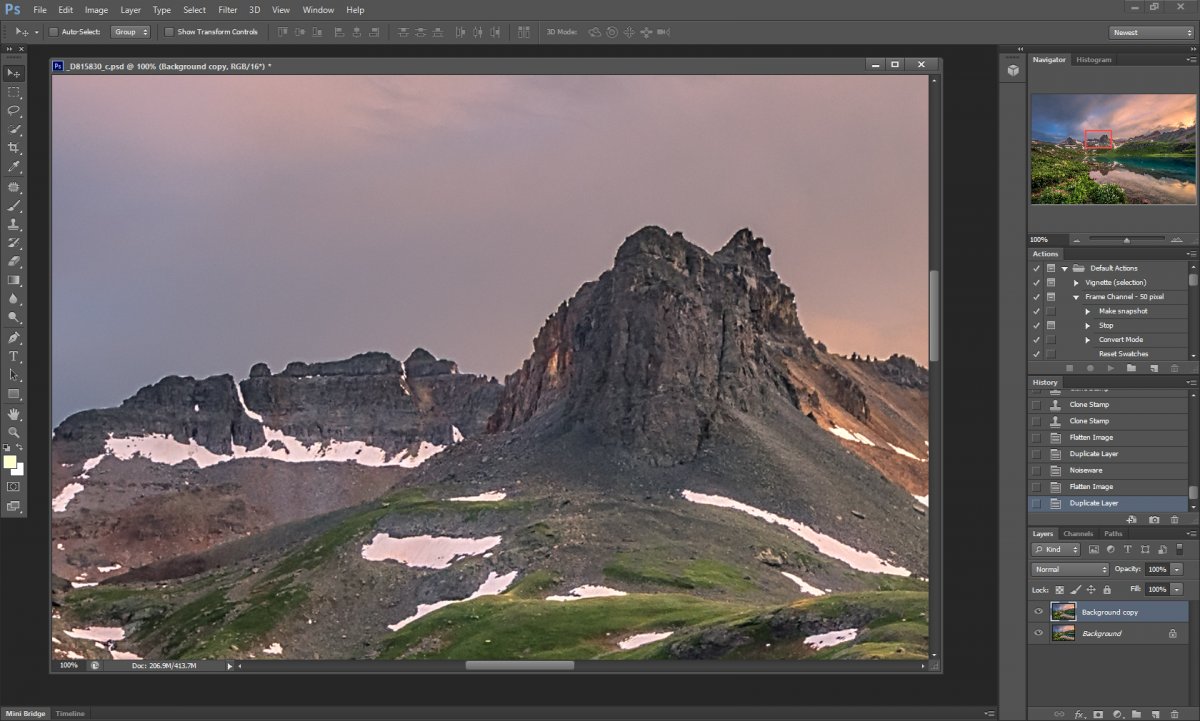Open the Filter menu
Image resolution: width=1200 pixels, height=721 pixels.
coord(227,10)
